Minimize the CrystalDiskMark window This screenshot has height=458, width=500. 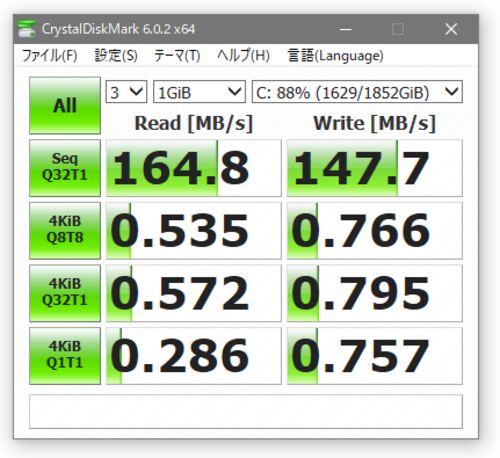(x=346, y=29)
